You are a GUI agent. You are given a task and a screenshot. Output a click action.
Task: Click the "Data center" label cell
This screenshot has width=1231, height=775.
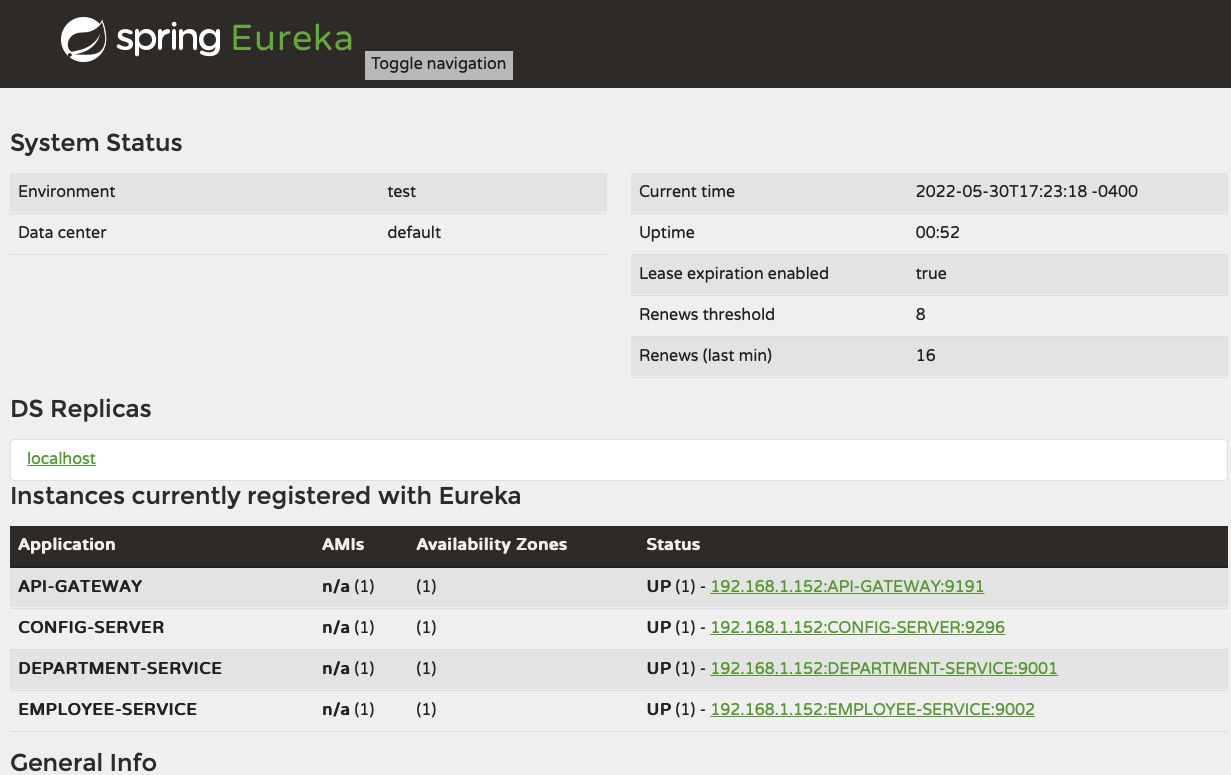62,232
